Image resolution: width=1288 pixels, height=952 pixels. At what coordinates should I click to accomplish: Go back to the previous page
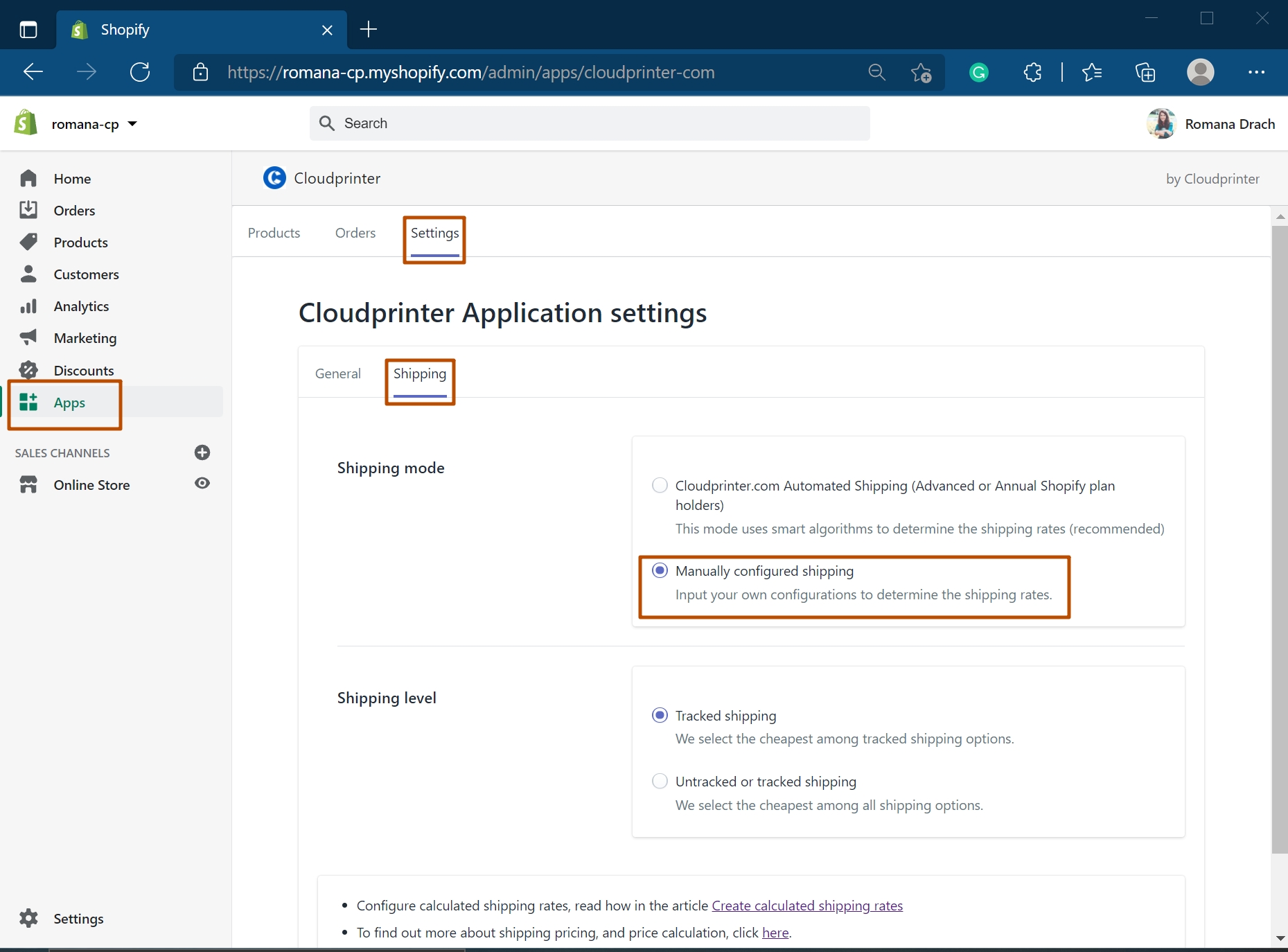pos(33,72)
